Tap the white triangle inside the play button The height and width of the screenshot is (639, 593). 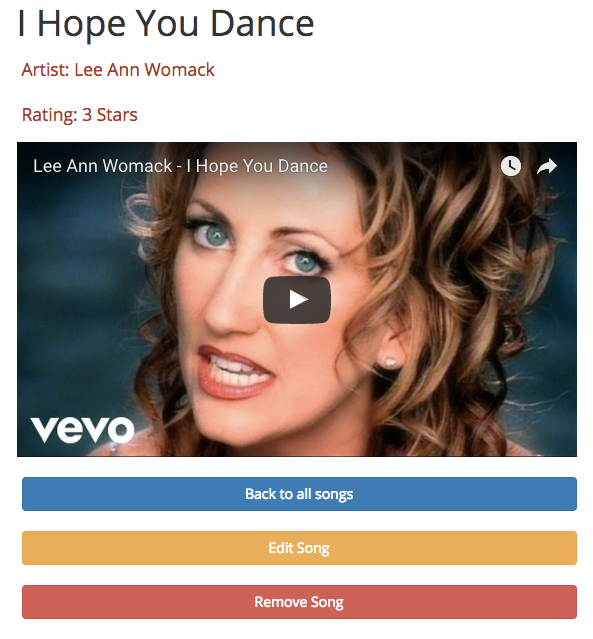coord(298,300)
